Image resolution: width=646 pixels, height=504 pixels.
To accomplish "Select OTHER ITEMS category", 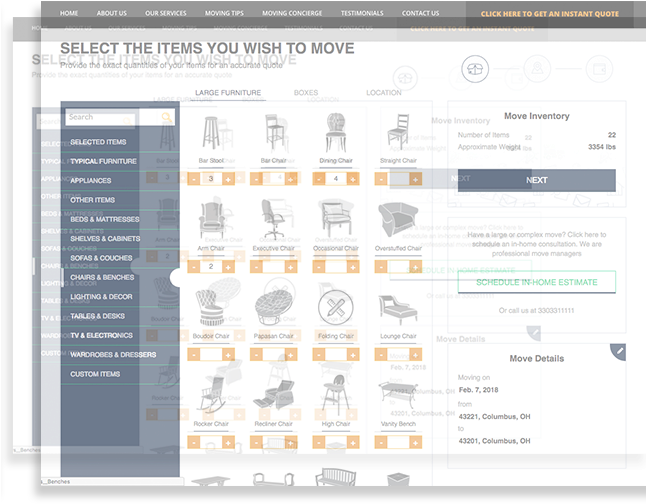I will tap(92, 200).
